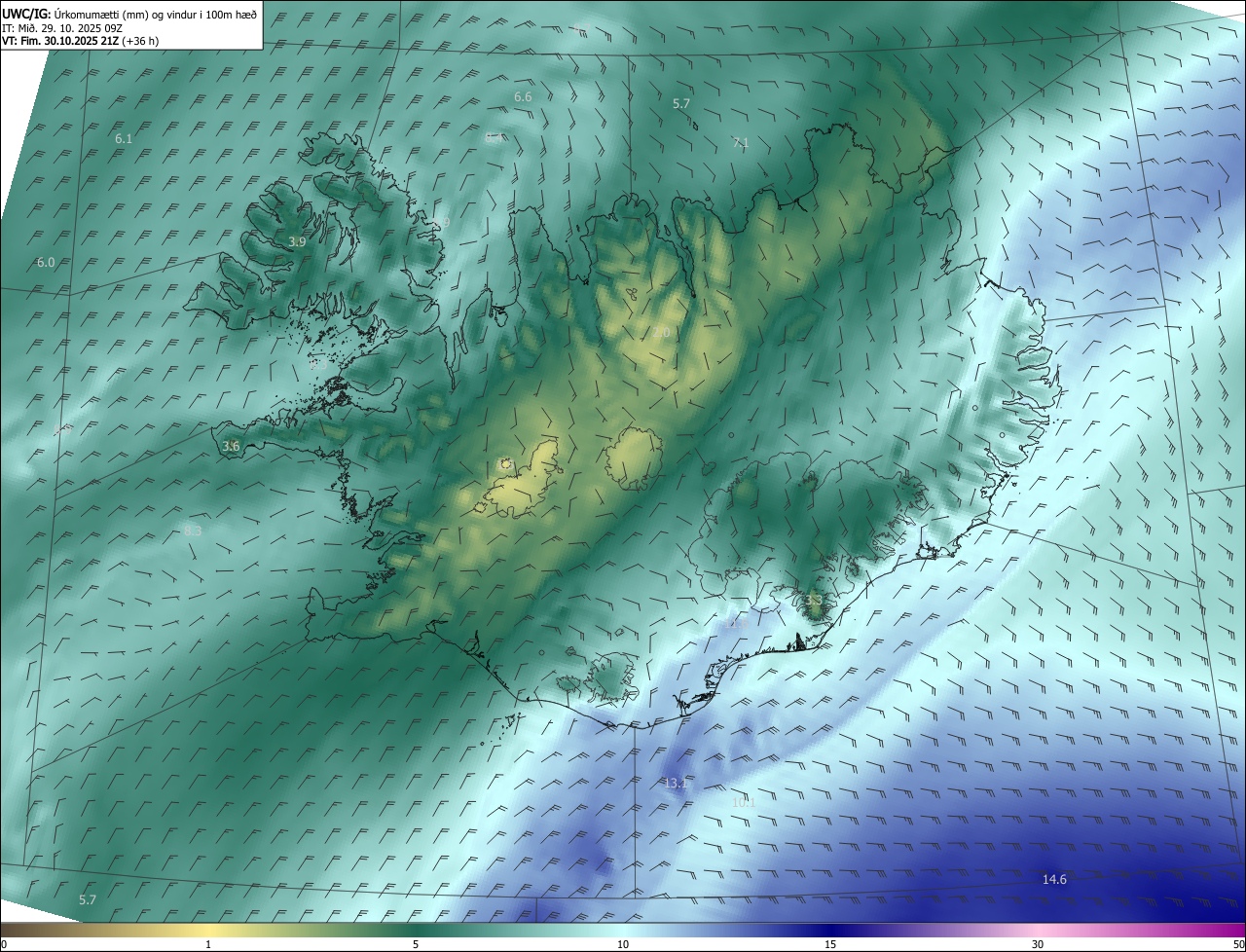The image size is (1246, 952).
Task: Click the 14.6 value label
Action: point(1054,879)
